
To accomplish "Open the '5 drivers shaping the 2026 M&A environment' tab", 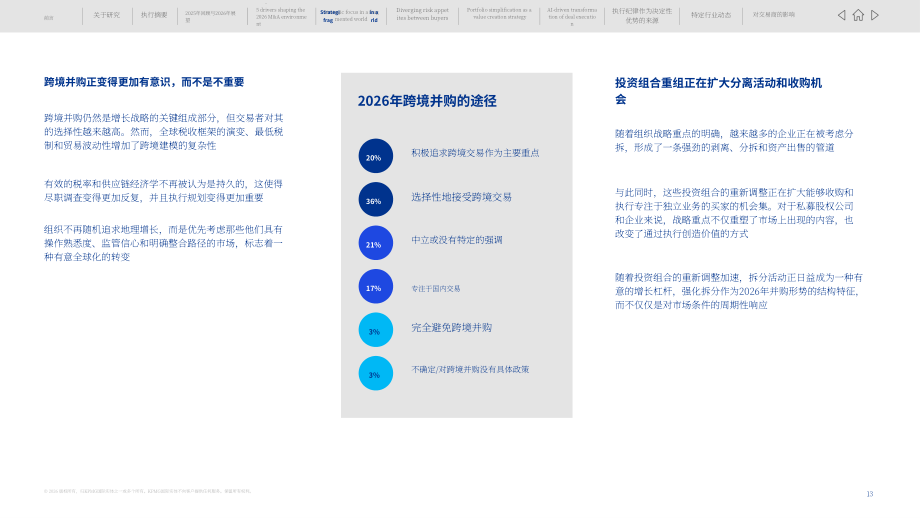I will (x=281, y=17).
